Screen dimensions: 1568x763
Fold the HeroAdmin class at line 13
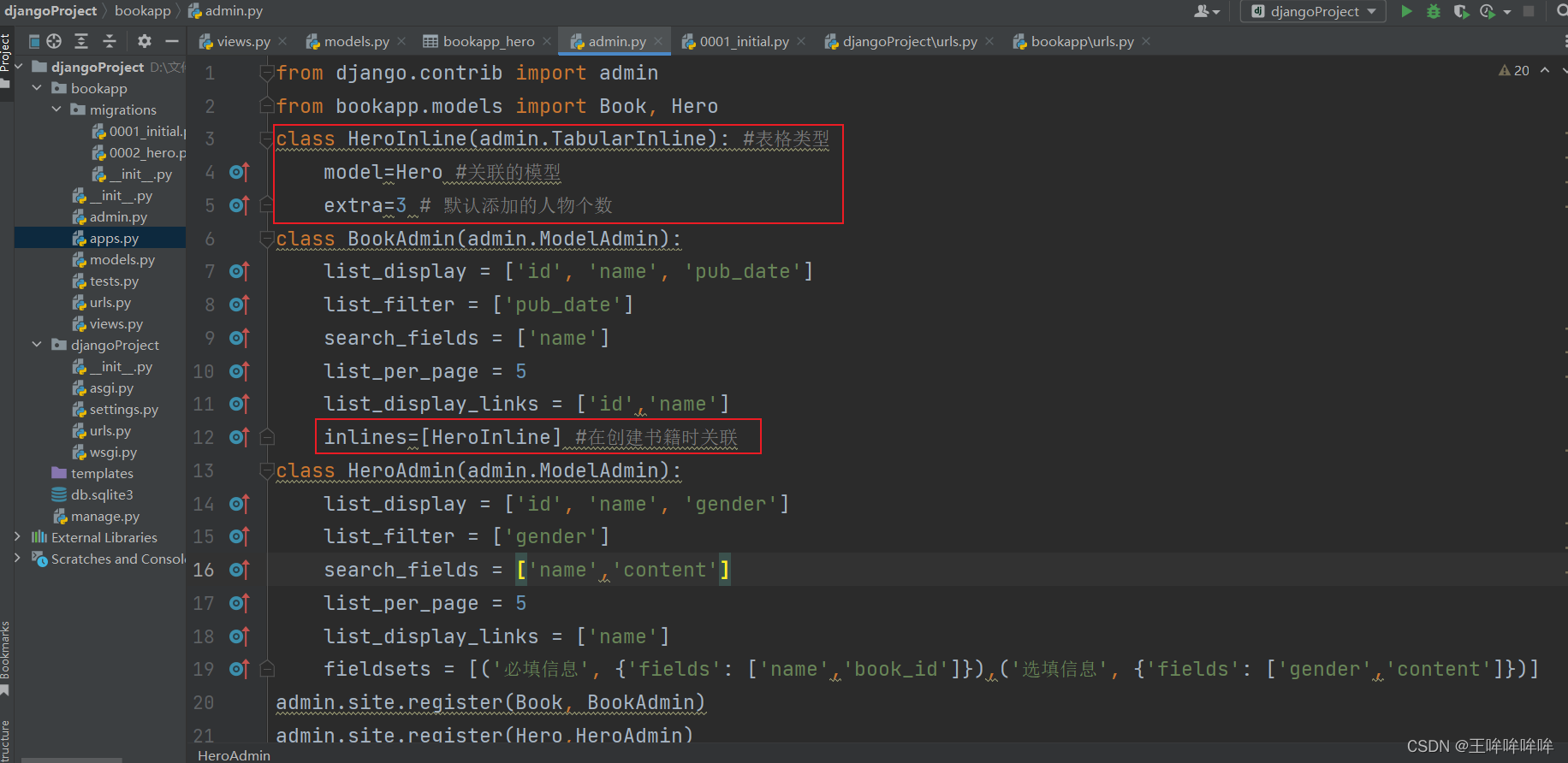pyautogui.click(x=267, y=470)
